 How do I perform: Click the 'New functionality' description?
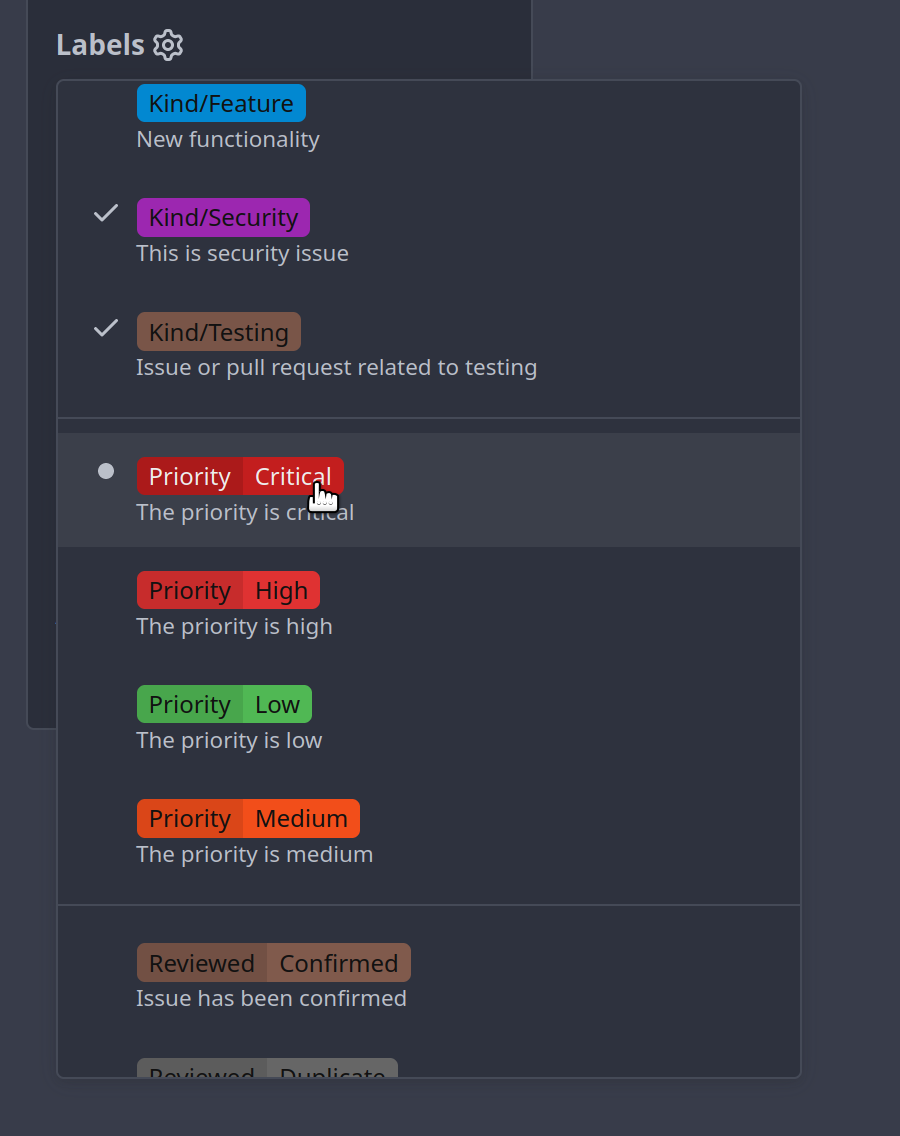(x=228, y=139)
